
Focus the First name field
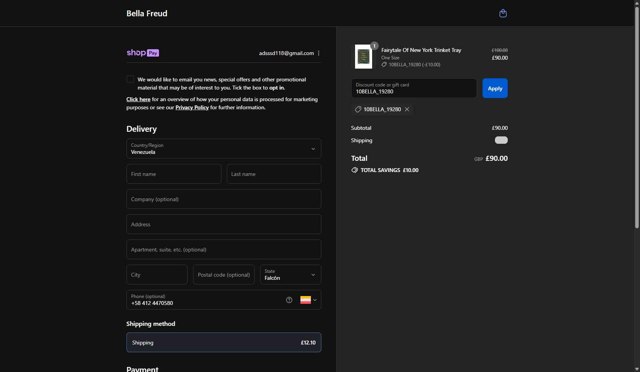click(x=174, y=174)
